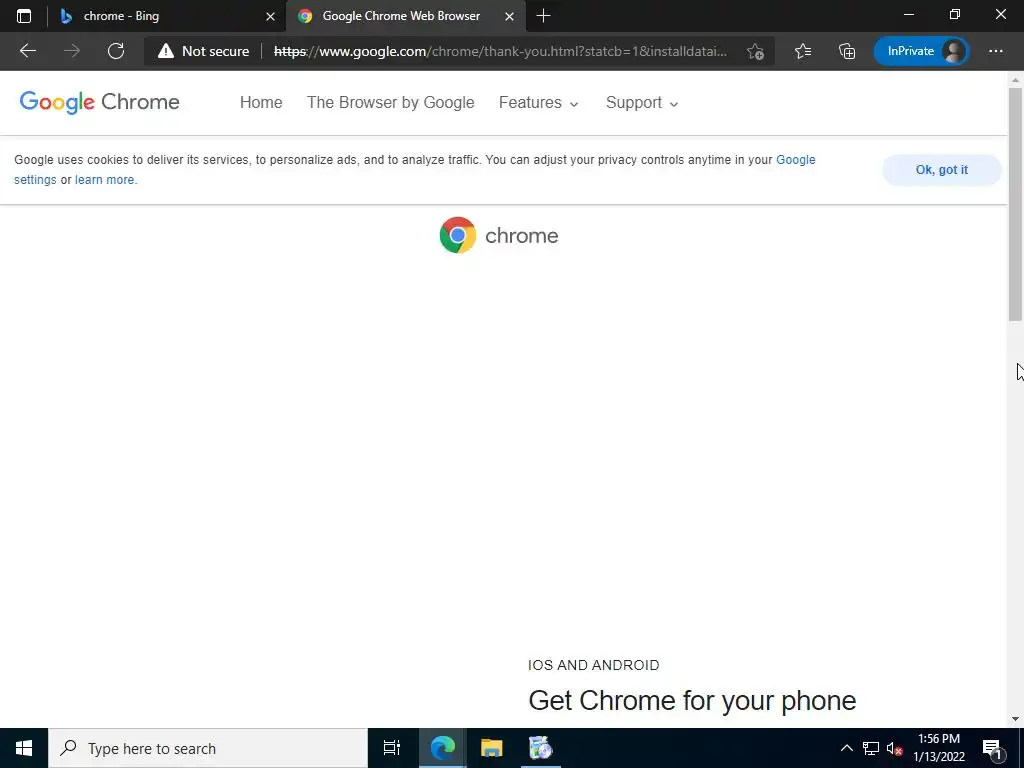
Task: Click the scrollbar up arrow
Action: 1015,80
